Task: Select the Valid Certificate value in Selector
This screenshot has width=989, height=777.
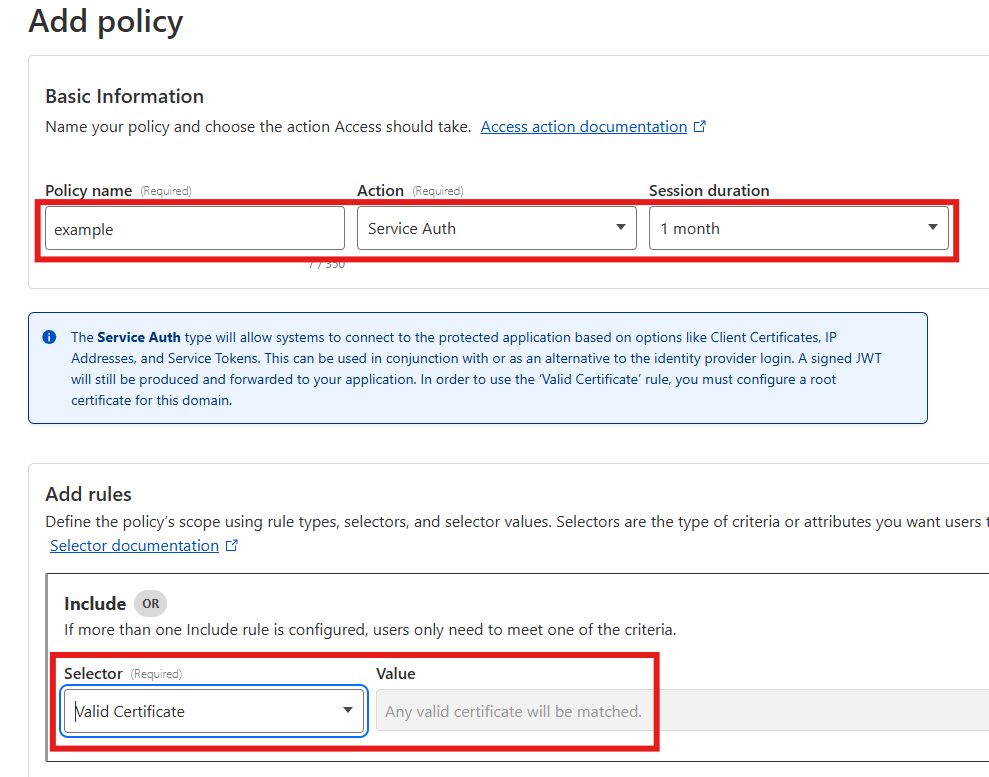Action: [x=130, y=710]
